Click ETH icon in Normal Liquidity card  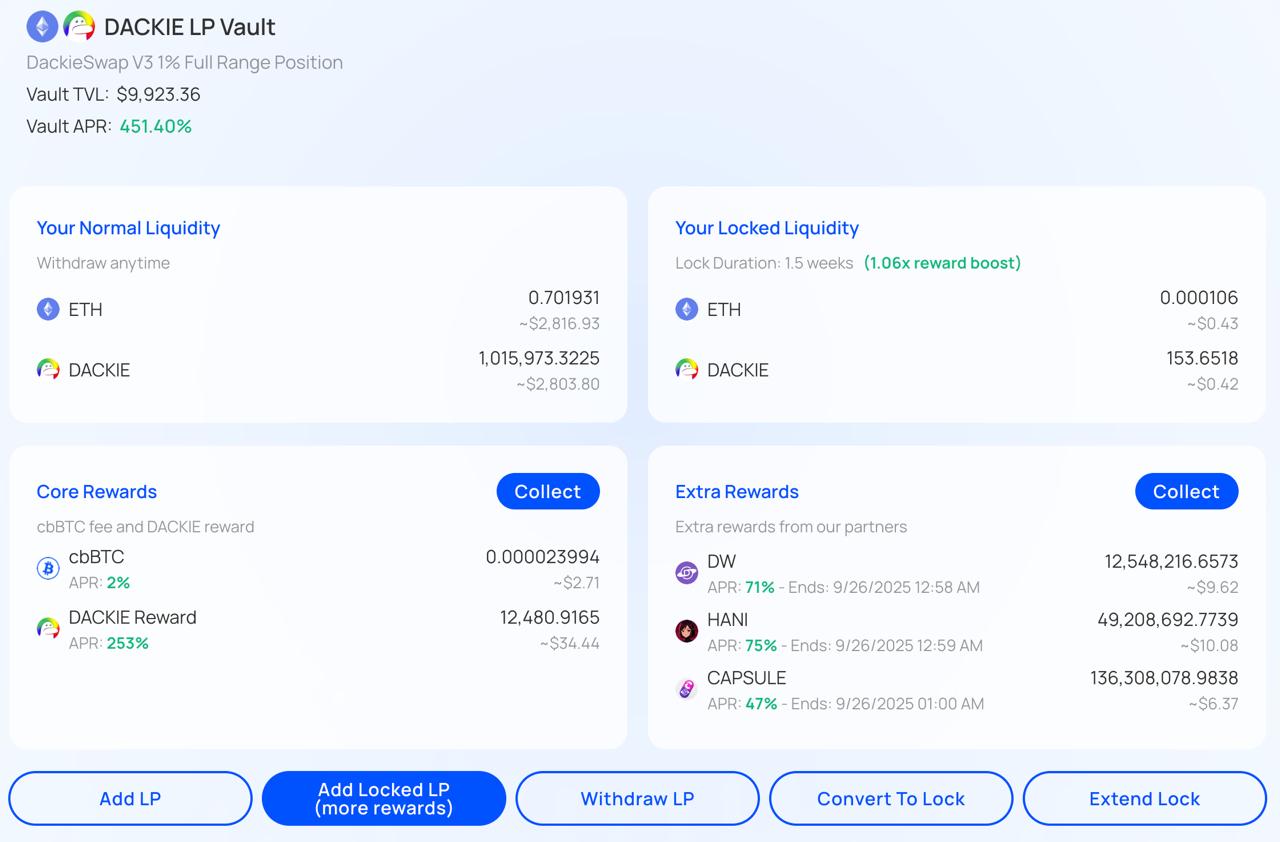[48, 309]
